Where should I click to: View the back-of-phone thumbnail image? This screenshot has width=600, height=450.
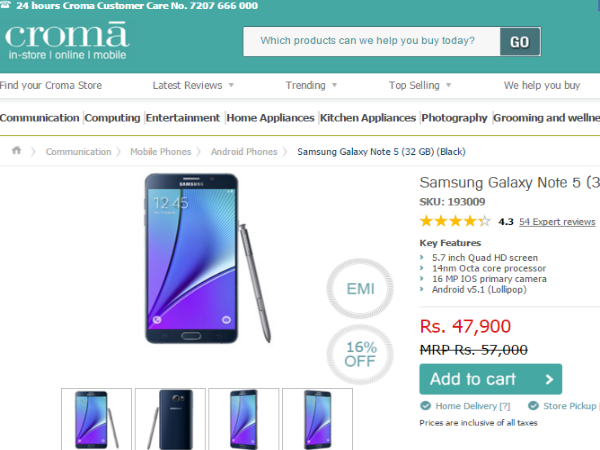point(170,419)
